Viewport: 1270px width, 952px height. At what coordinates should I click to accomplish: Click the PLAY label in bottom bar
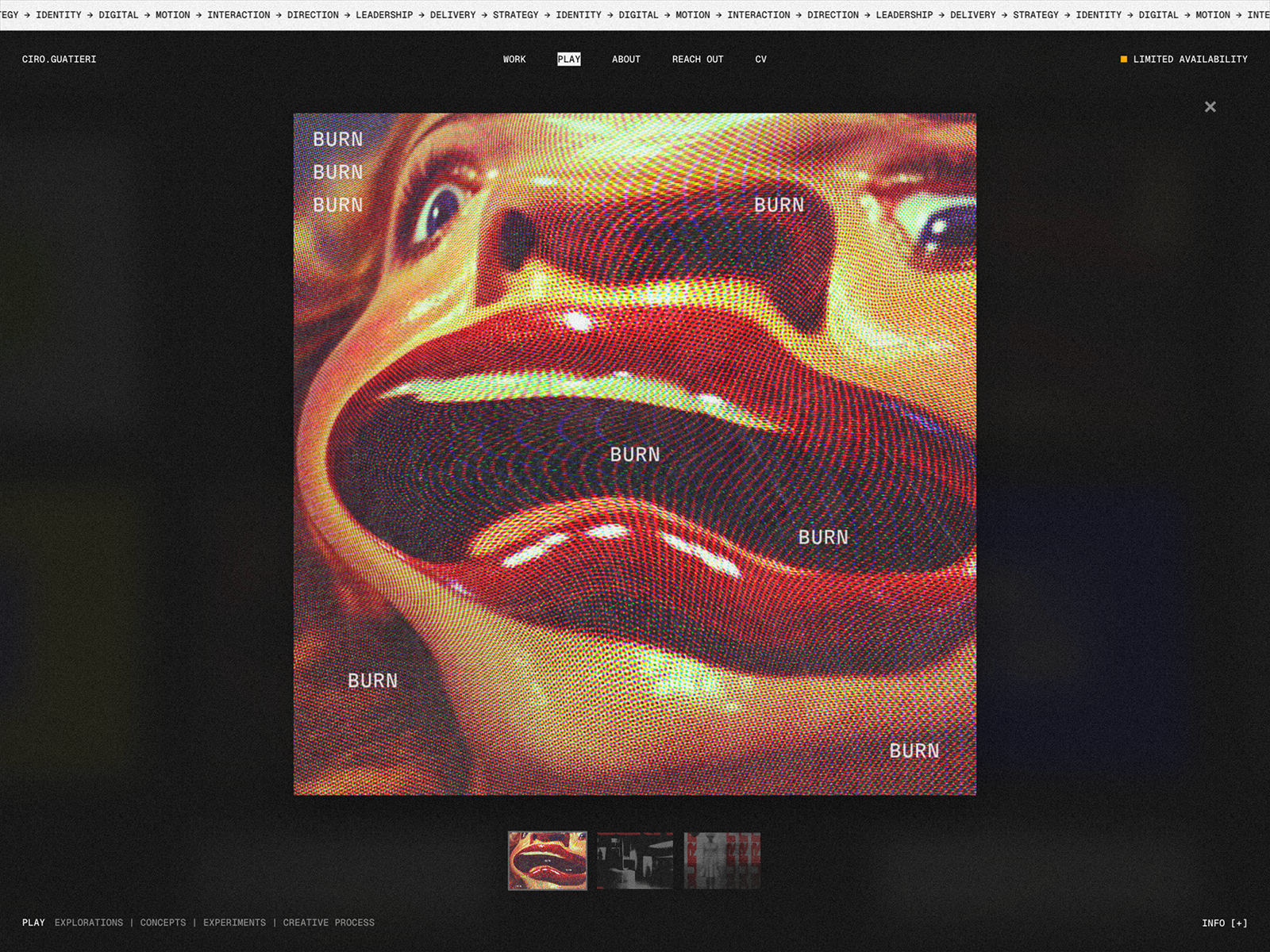(x=35, y=923)
